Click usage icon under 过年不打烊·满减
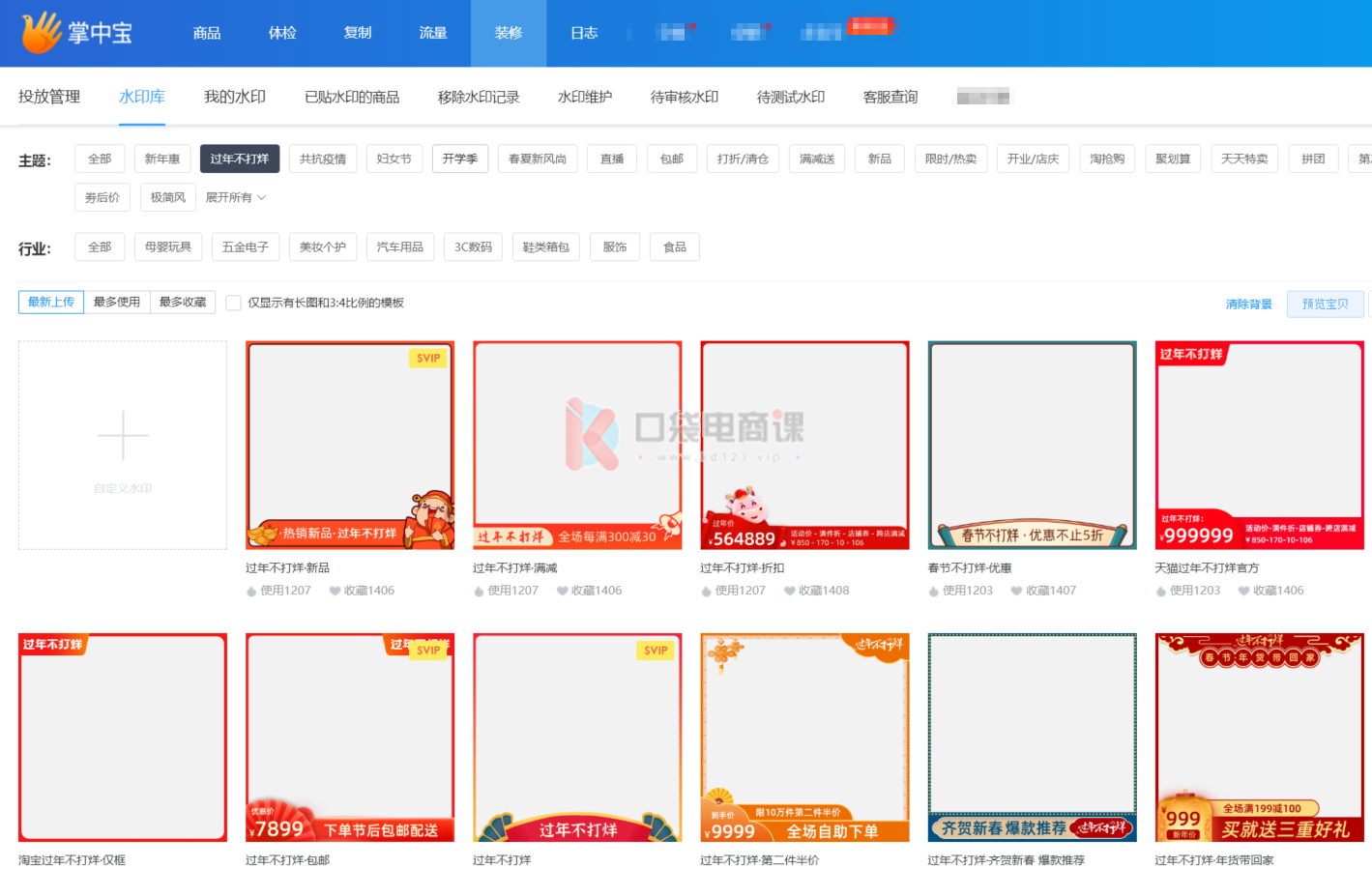 479,591
